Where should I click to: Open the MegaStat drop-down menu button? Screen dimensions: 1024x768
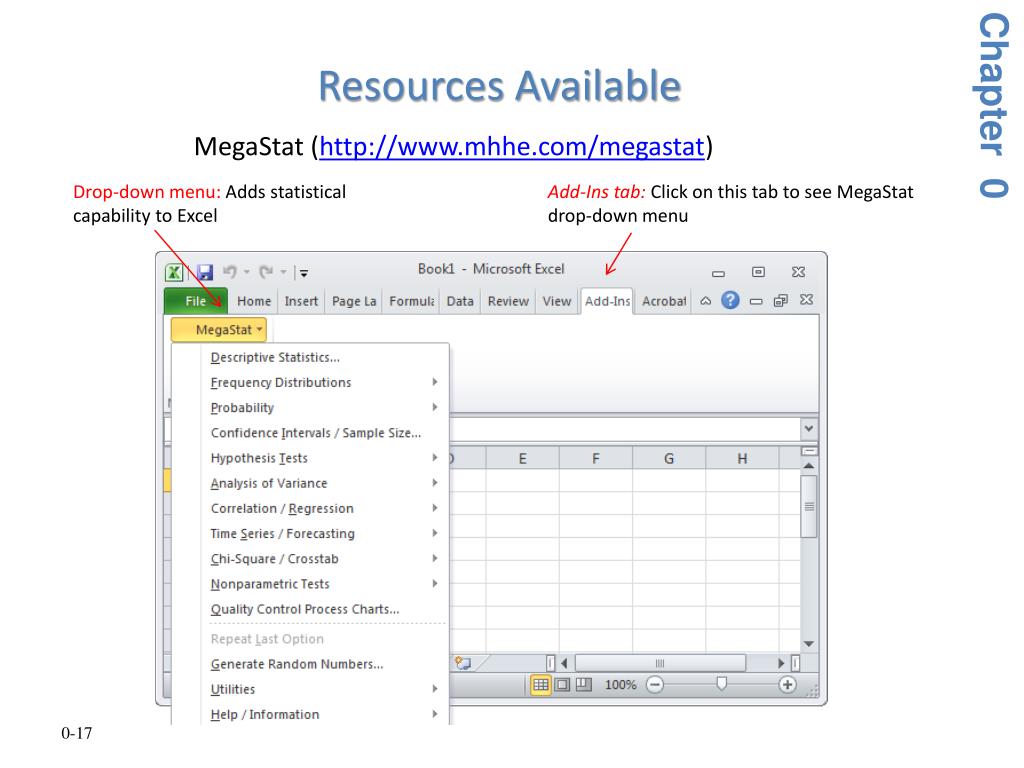click(219, 330)
